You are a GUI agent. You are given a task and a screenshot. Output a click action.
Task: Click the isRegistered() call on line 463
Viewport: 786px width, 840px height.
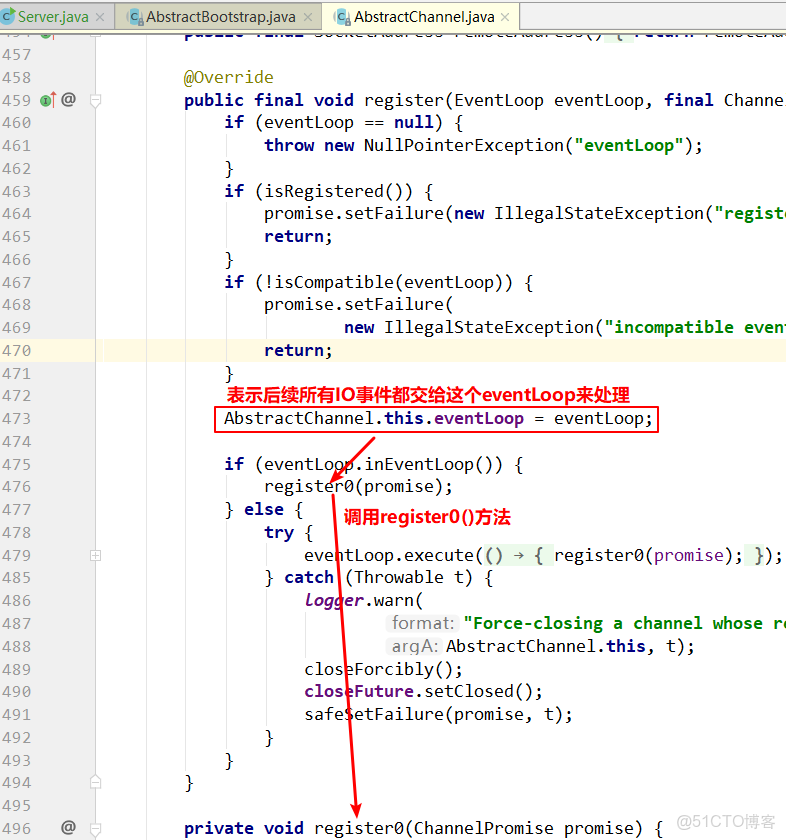pos(339,191)
